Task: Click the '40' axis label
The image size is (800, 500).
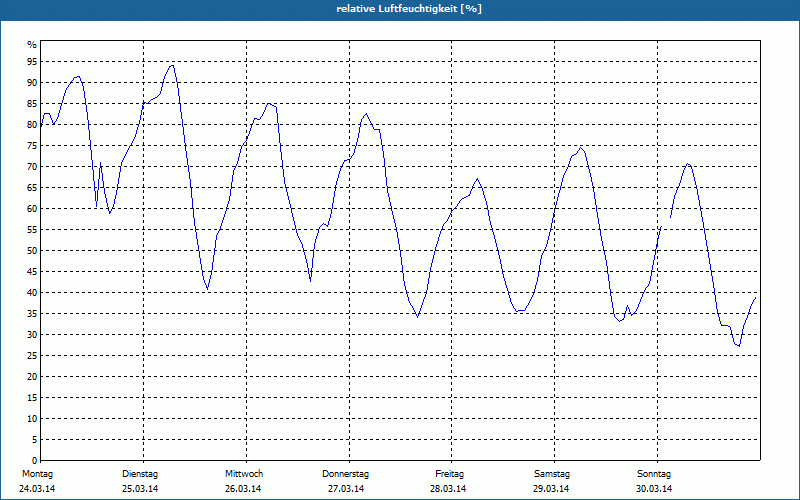Action: pos(32,293)
